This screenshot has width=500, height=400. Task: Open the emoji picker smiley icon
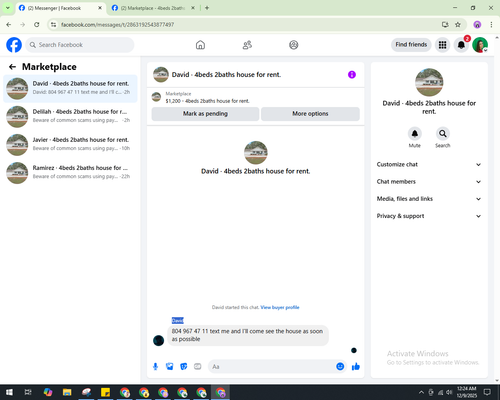[340, 367]
